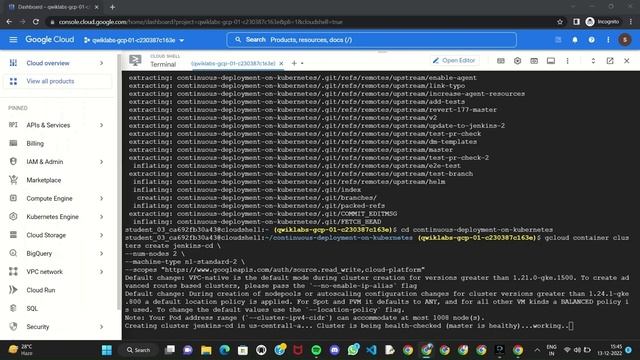Click the Cloud Shell web preview icon

pos(534,61)
